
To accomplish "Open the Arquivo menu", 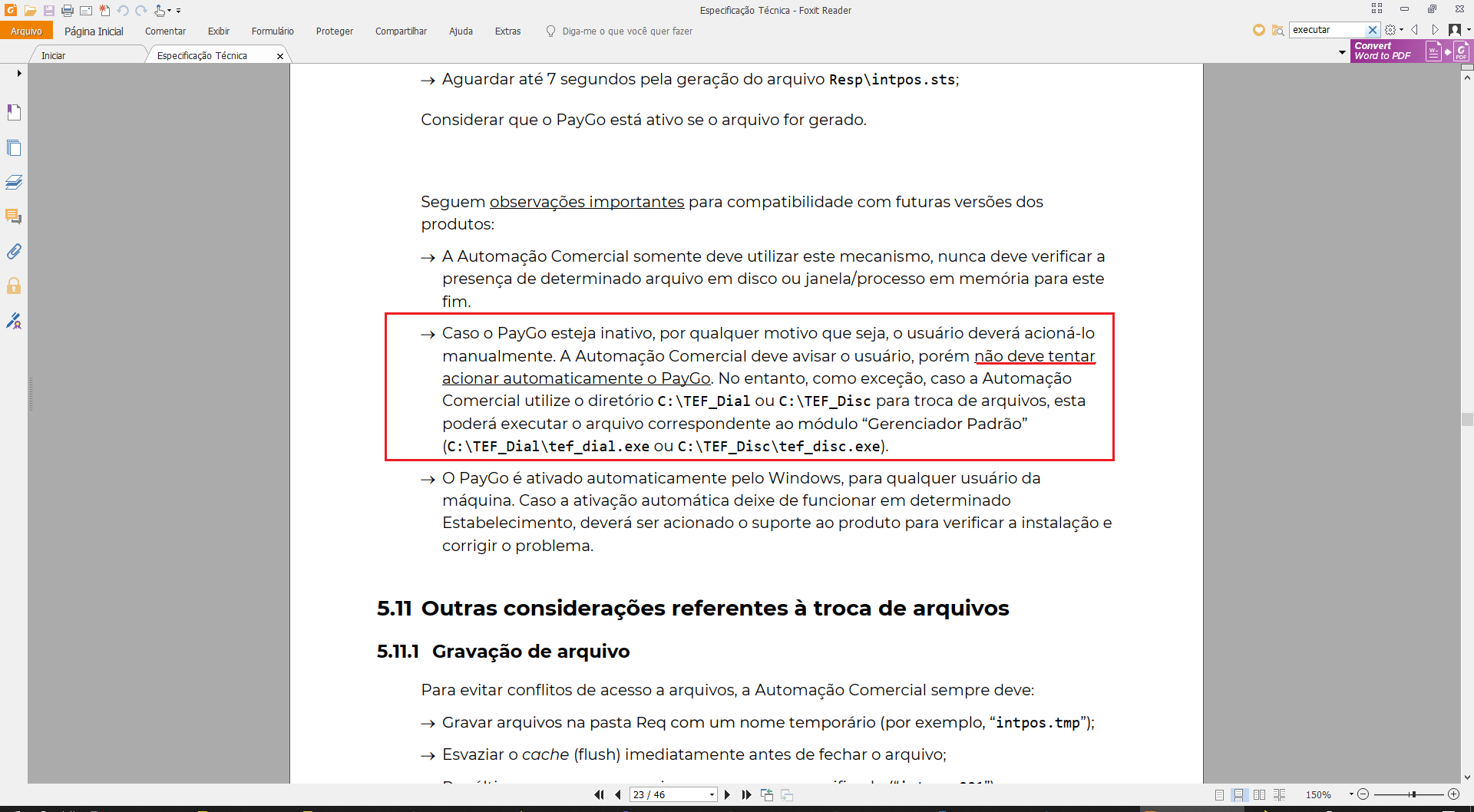I will point(26,31).
